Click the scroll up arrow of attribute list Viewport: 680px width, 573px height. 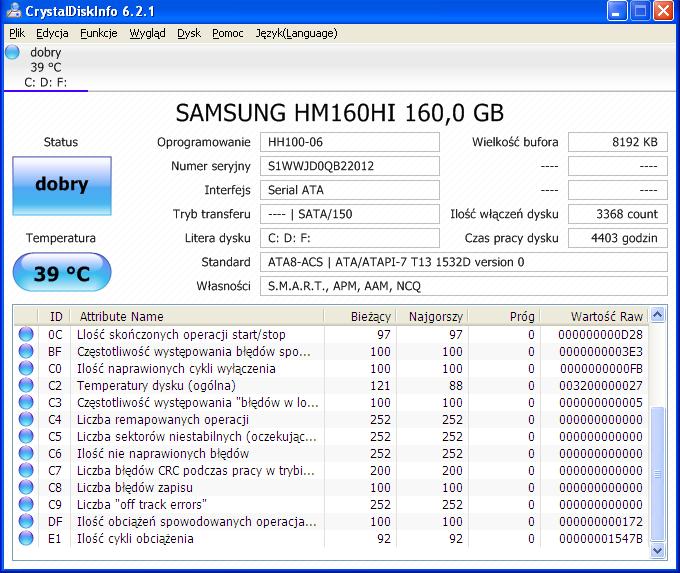pyautogui.click(x=657, y=314)
